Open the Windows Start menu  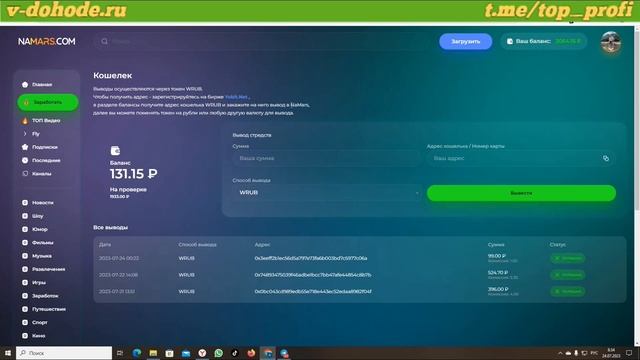pyautogui.click(x=7, y=353)
